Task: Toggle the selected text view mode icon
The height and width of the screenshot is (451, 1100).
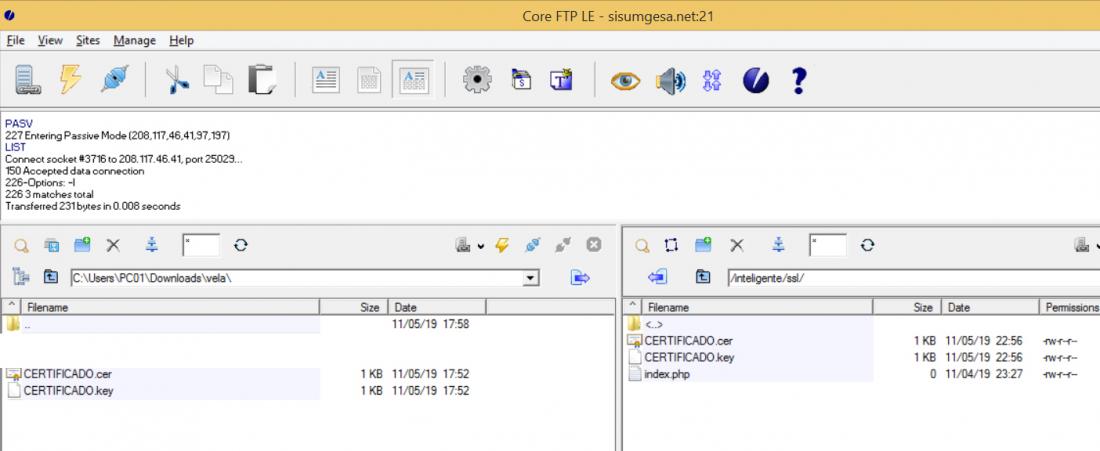Action: click(x=413, y=80)
